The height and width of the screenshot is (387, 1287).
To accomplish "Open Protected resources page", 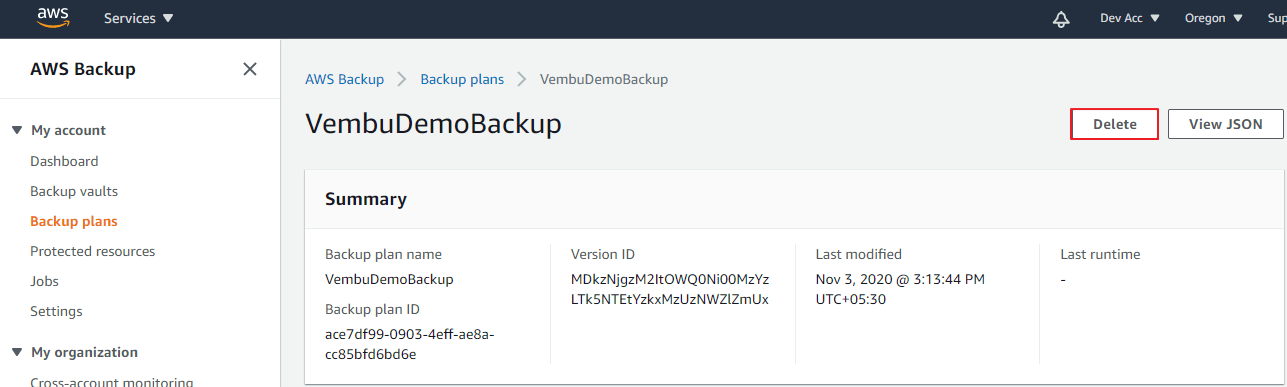I will coord(93,251).
